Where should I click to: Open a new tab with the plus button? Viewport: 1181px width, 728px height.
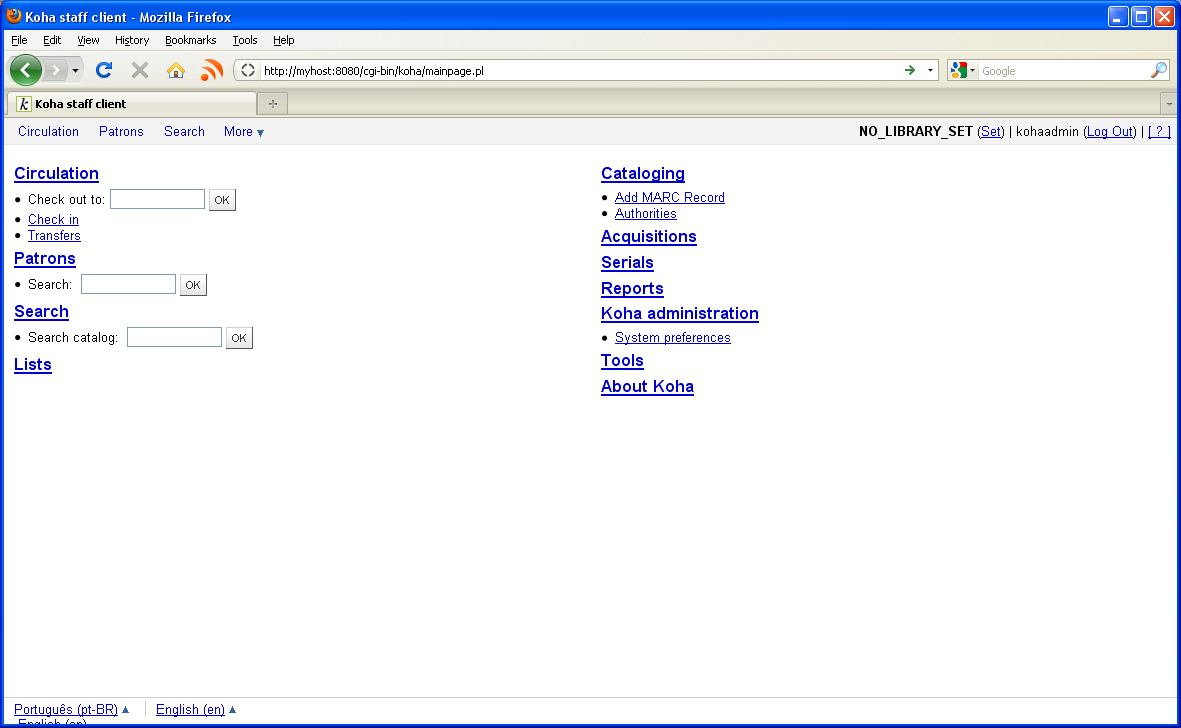(x=272, y=103)
